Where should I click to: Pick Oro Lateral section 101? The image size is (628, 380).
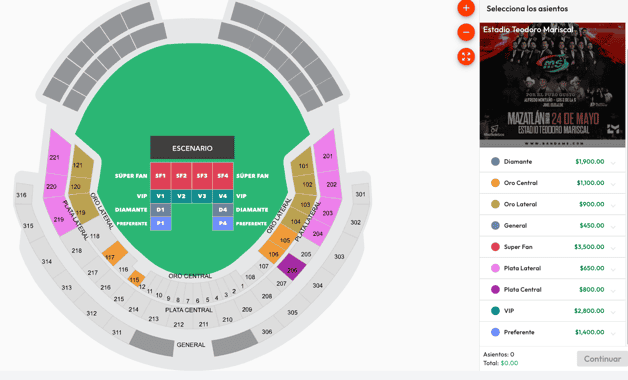pyautogui.click(x=302, y=163)
